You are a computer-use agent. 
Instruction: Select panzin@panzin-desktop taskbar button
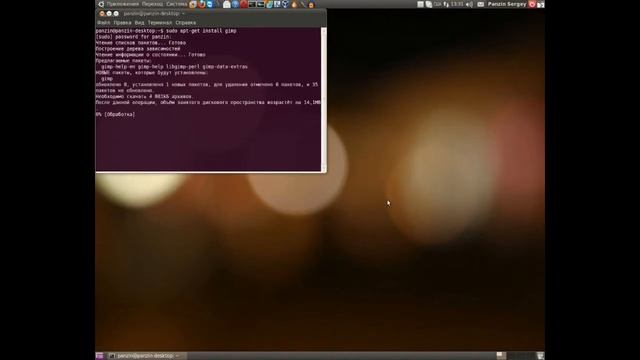pyautogui.click(x=146, y=356)
